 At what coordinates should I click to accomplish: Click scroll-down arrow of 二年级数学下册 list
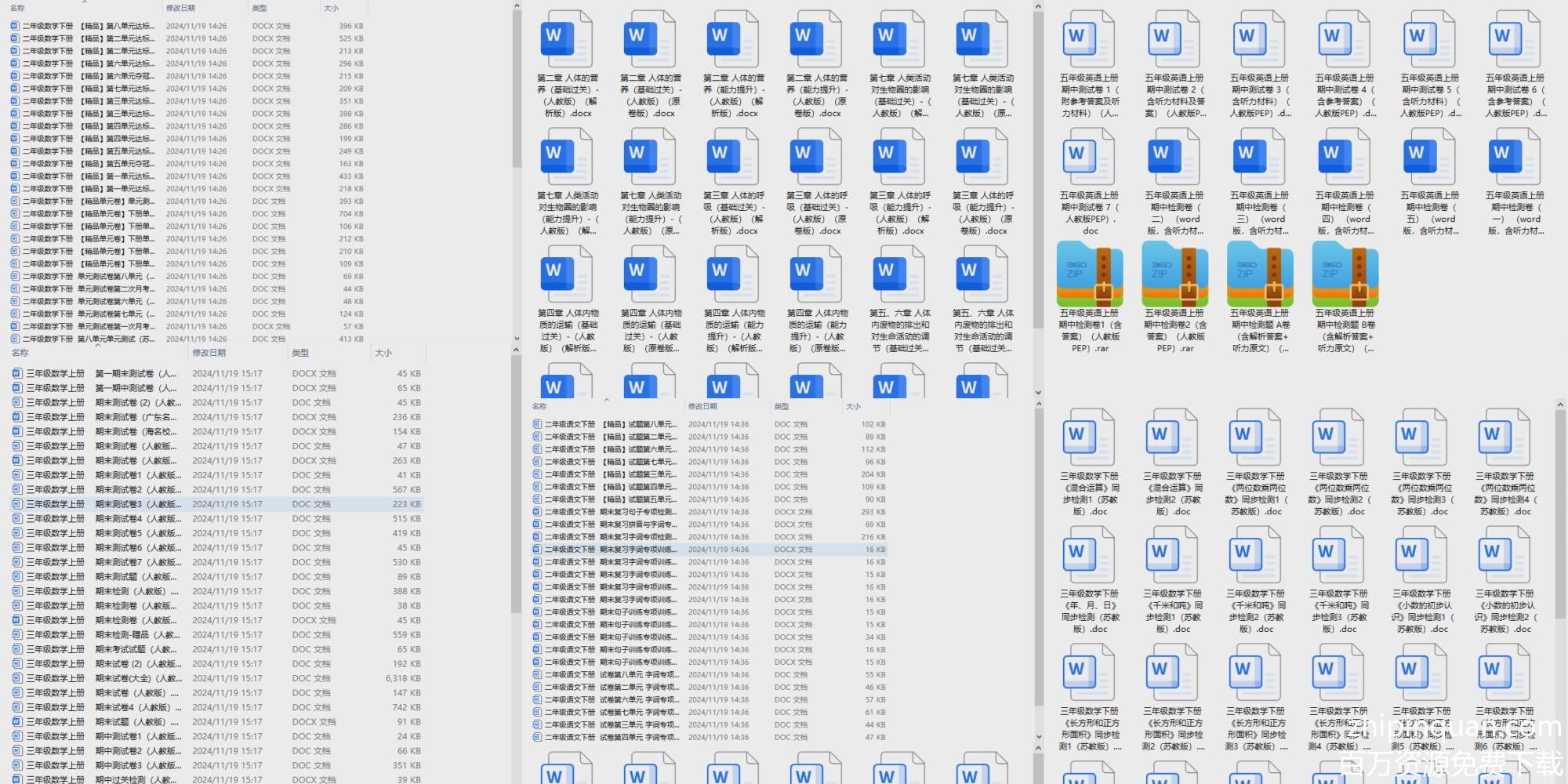tap(517, 339)
